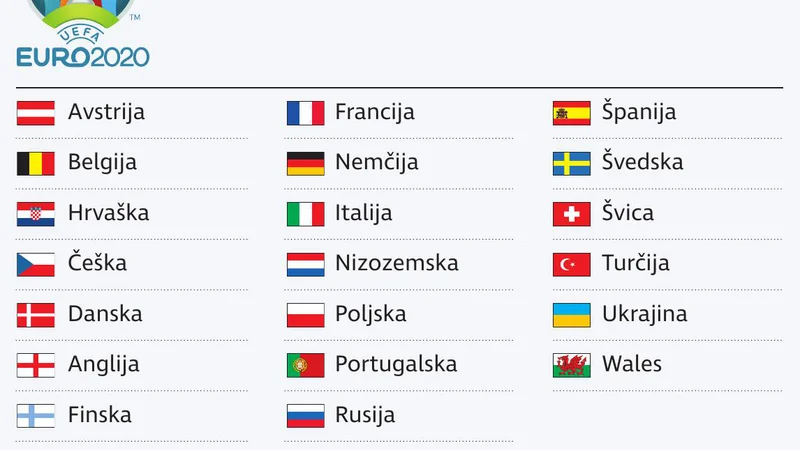Click the Portuguese flag icon
Screen dimensions: 800x450
click(x=305, y=365)
